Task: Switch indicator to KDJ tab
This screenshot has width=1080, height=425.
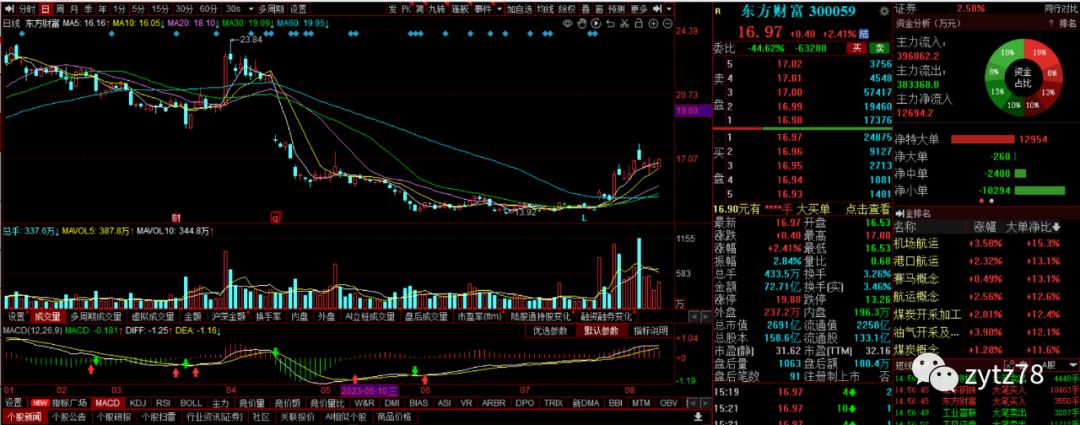Action: tap(138, 403)
